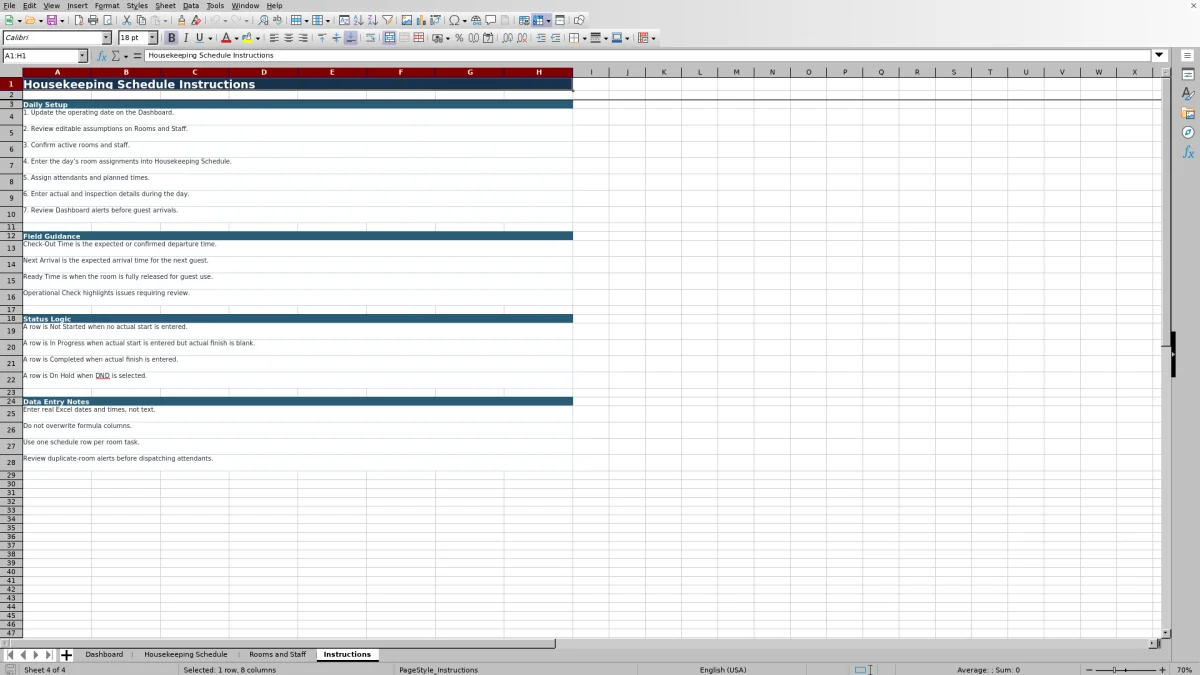Click the Formula equals sign icon
This screenshot has width=1200, height=675.
137,56
